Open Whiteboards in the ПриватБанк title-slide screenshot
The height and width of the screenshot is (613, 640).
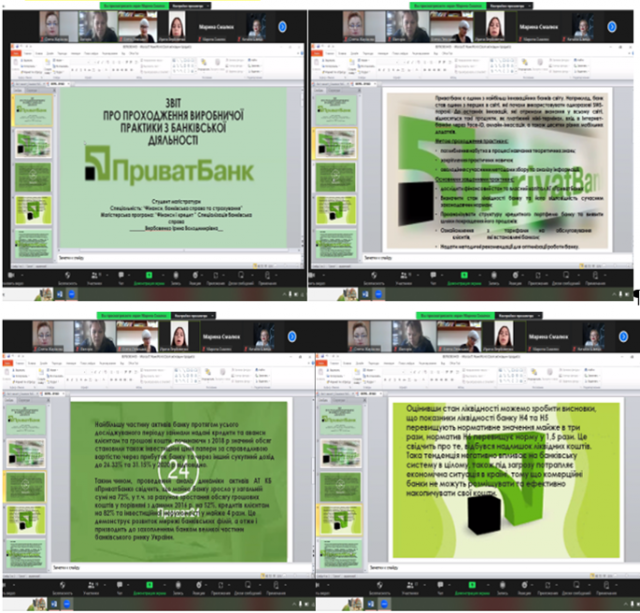point(241,275)
